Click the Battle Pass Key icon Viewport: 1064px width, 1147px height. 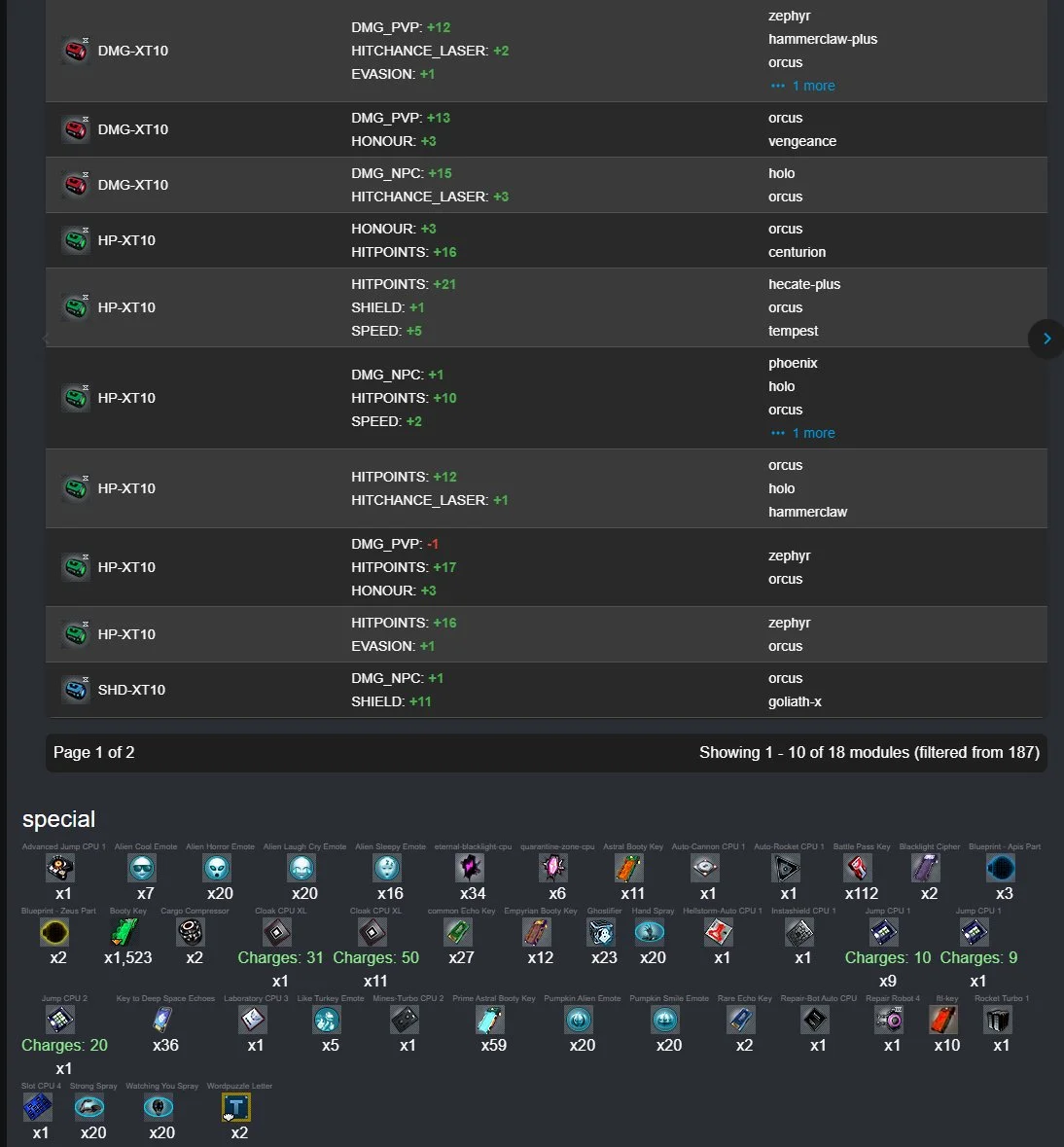point(858,868)
